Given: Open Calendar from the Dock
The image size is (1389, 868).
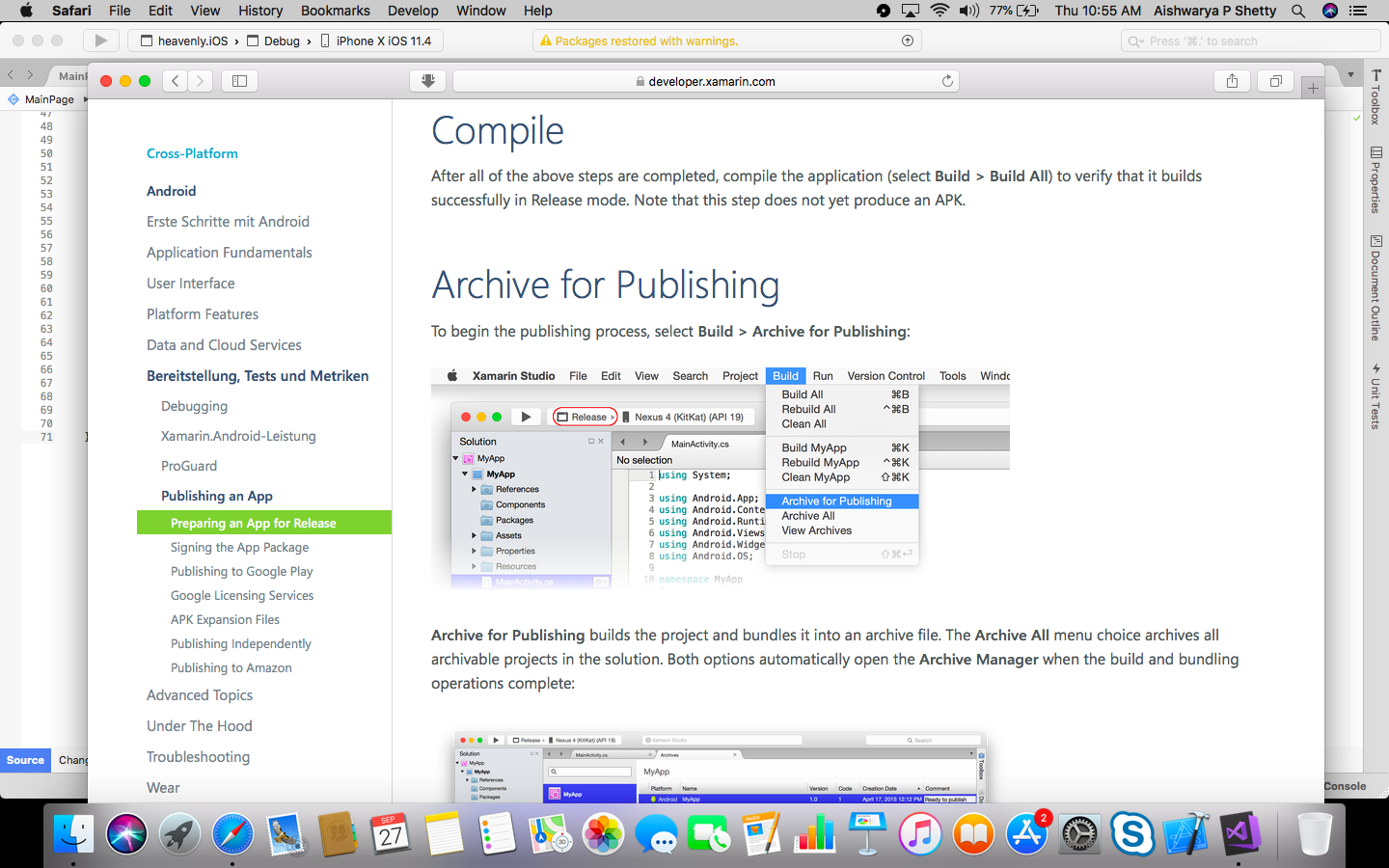Looking at the screenshot, I should click(391, 834).
